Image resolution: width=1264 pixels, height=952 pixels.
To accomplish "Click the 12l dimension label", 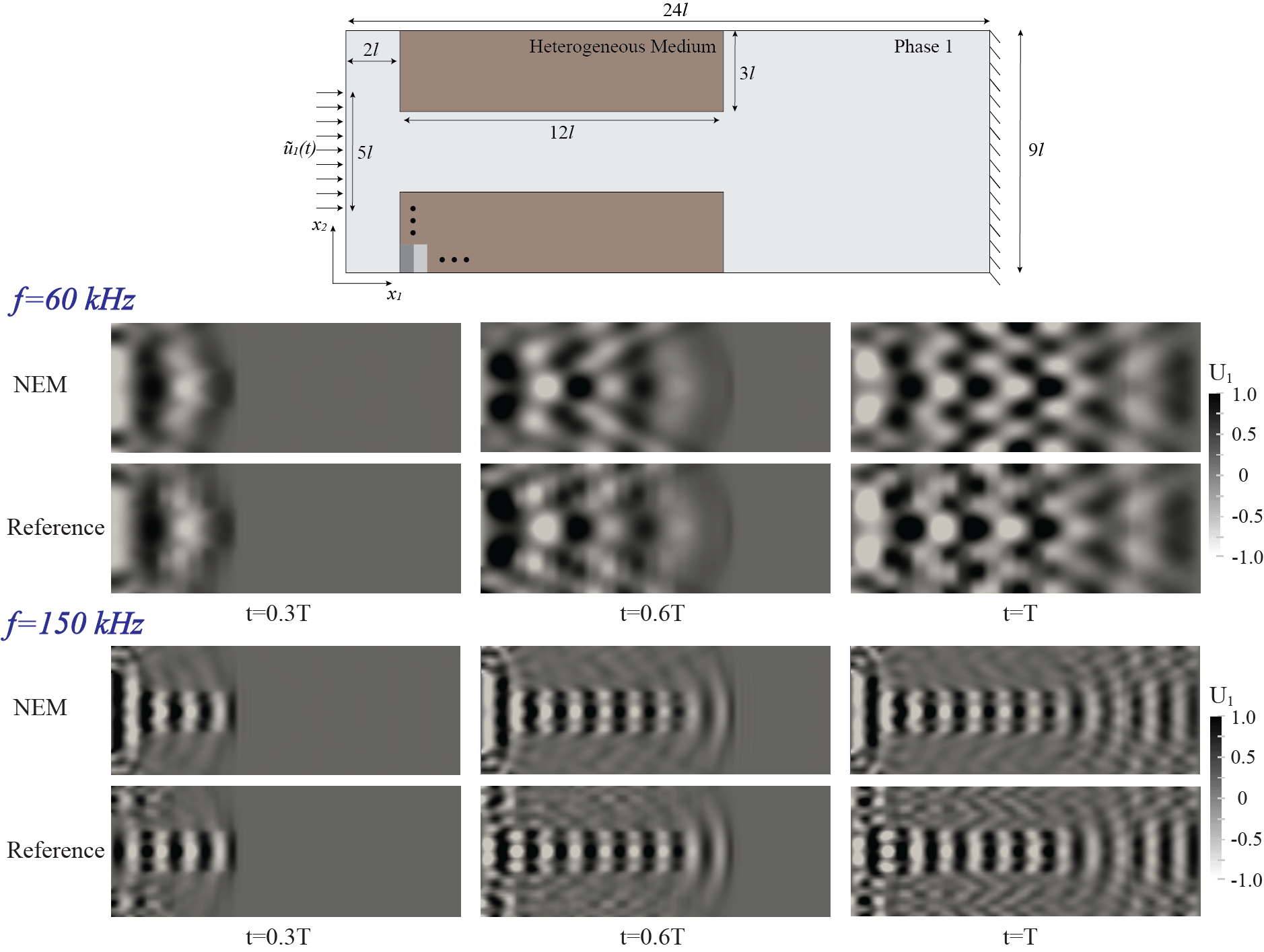I will click(561, 133).
